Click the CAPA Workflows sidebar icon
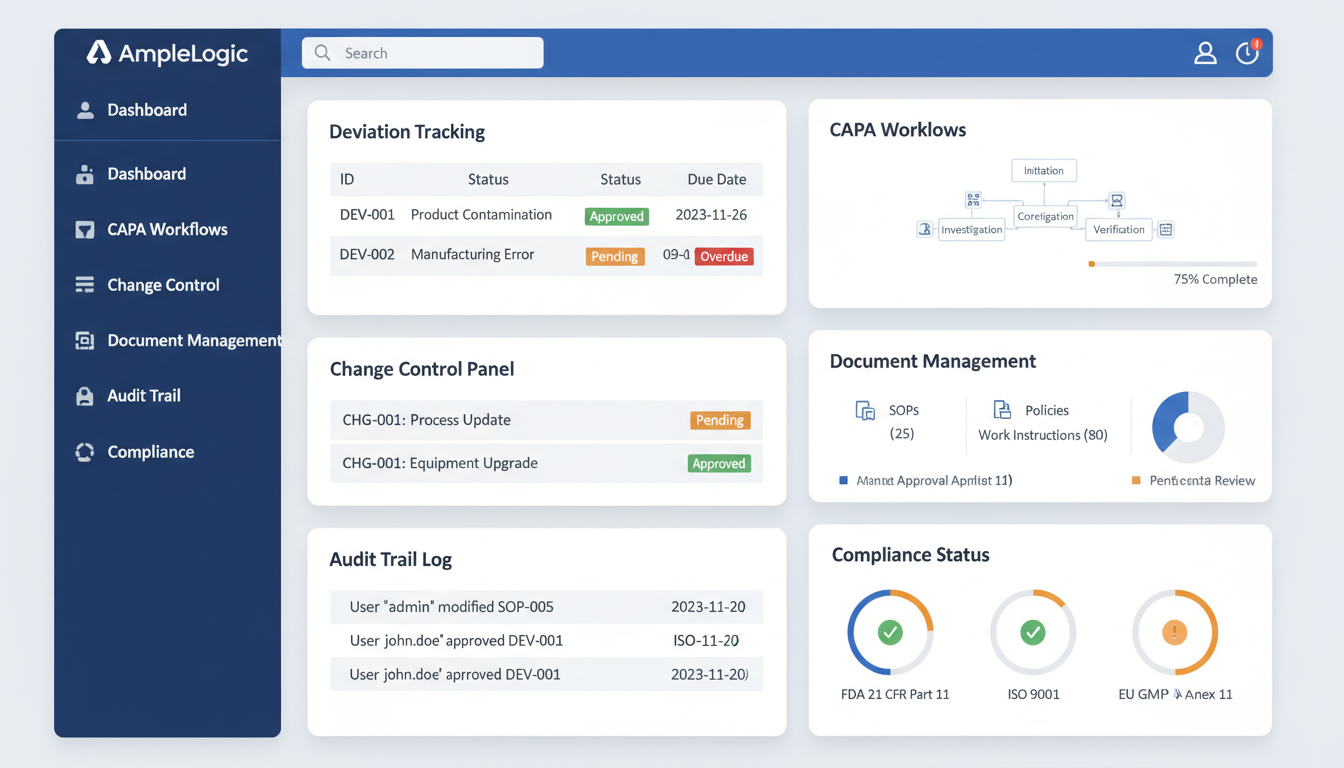This screenshot has width=1344, height=768. 85,230
